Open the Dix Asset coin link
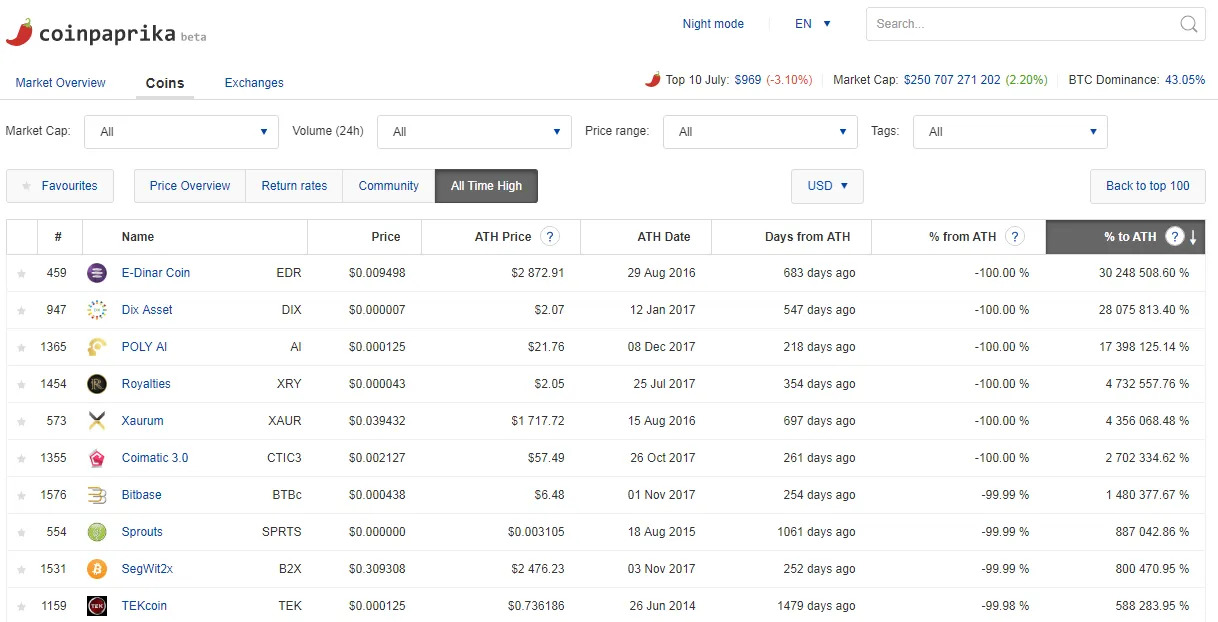This screenshot has width=1218, height=622. click(x=147, y=310)
